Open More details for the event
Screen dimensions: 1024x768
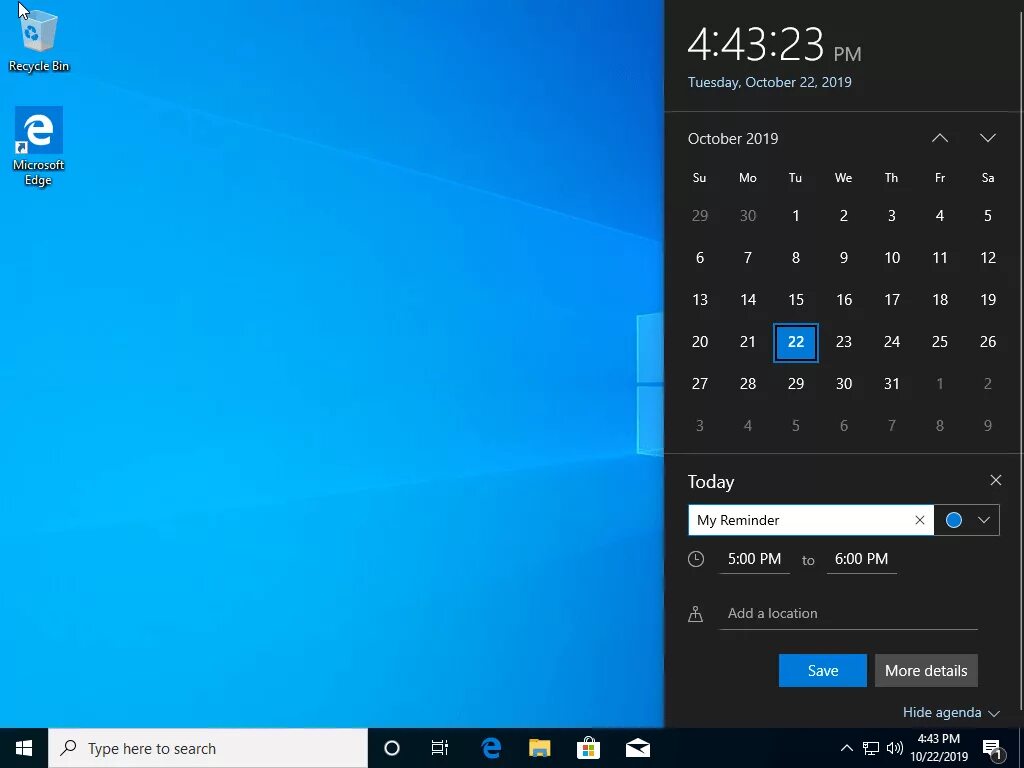(x=926, y=670)
